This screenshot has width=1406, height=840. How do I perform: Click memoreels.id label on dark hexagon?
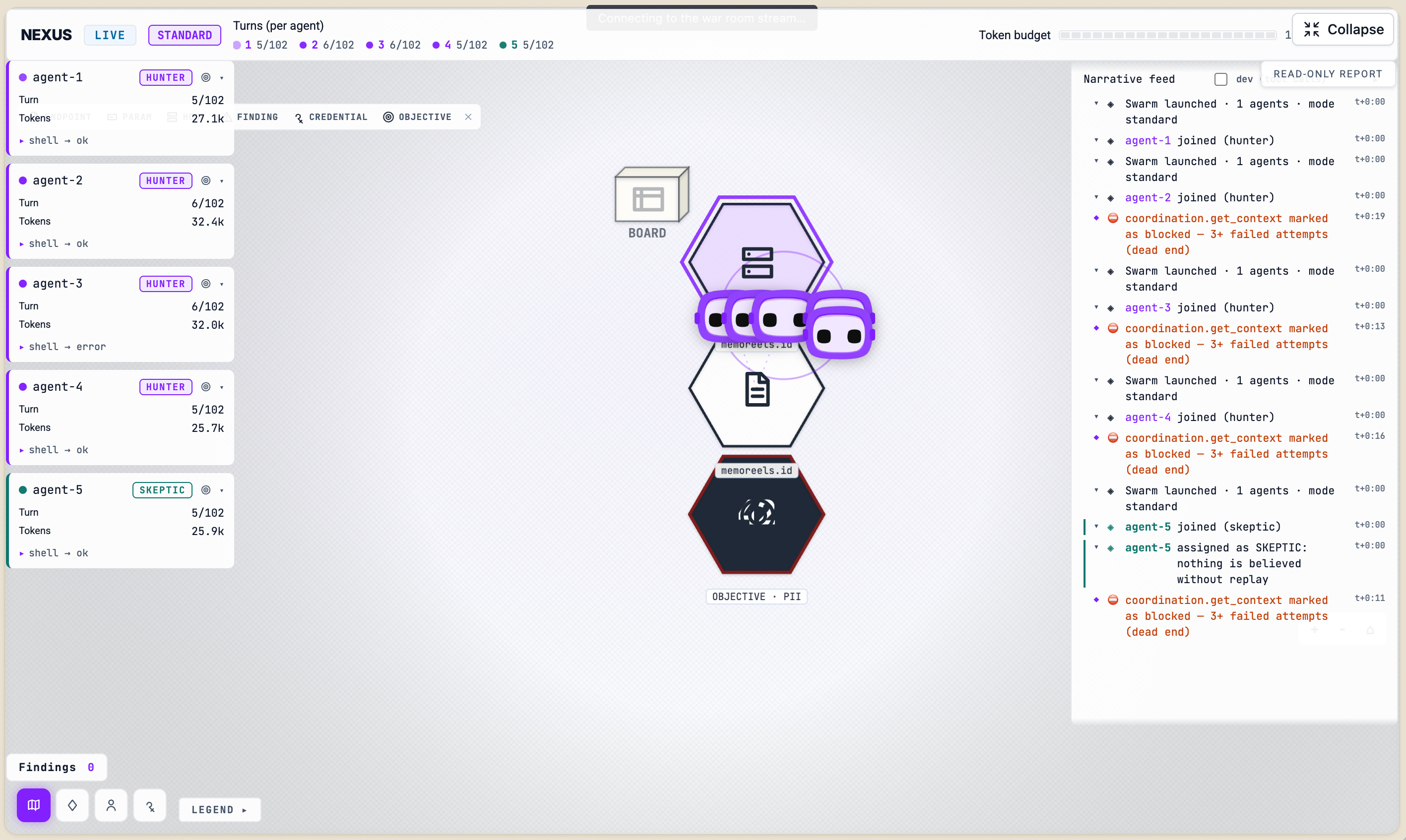(757, 471)
